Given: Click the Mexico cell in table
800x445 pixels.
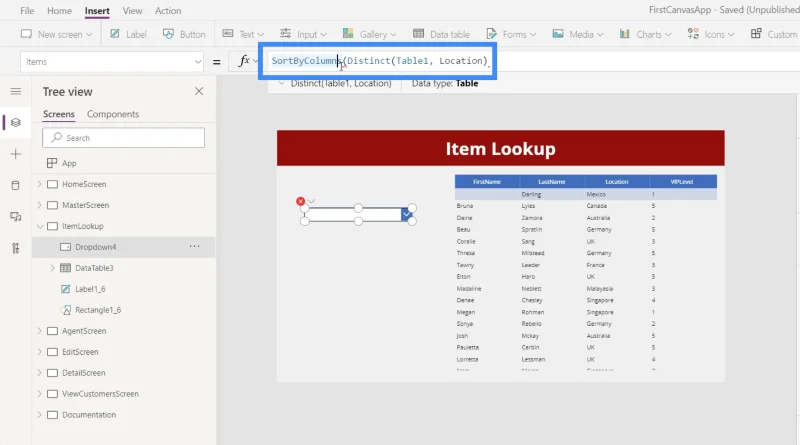Looking at the screenshot, I should point(596,194).
